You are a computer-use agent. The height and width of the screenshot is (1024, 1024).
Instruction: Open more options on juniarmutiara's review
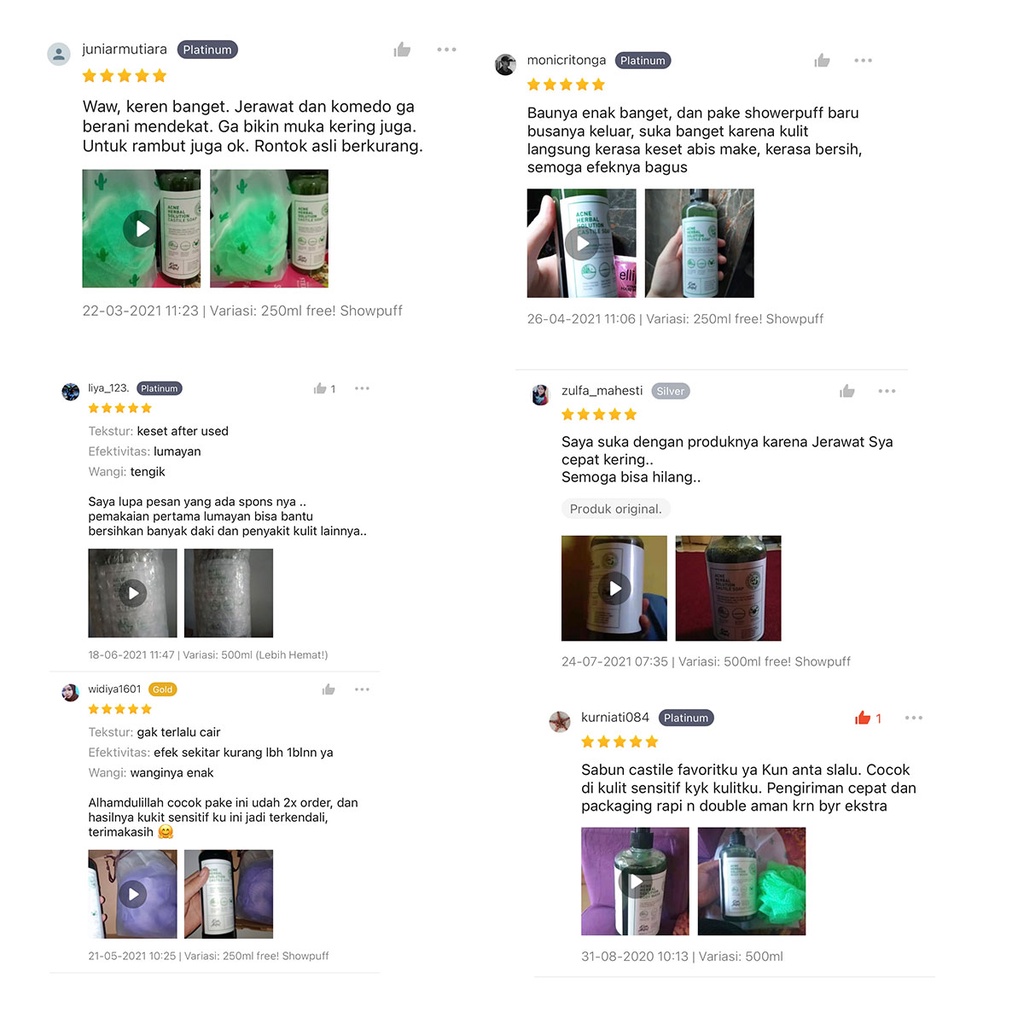click(x=447, y=50)
